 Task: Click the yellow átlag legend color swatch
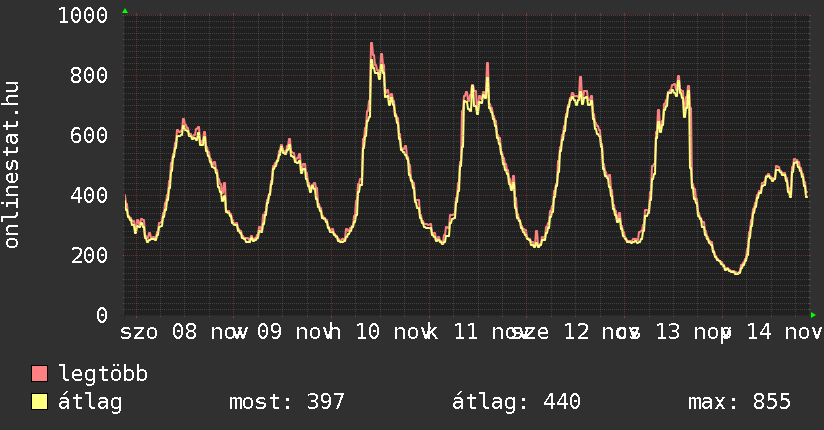[40, 402]
